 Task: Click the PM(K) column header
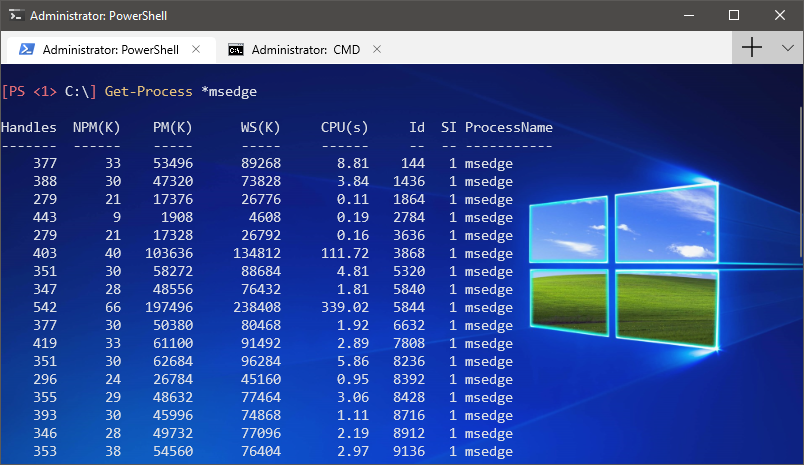[172, 128]
